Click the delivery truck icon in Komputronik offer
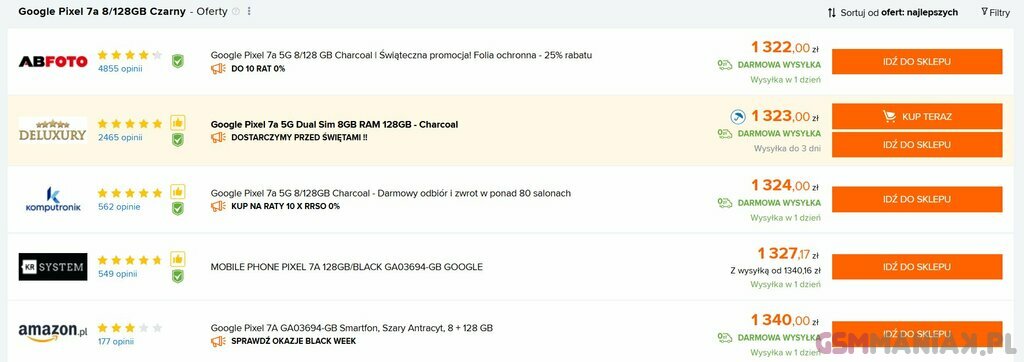The width and height of the screenshot is (1024, 362). tap(725, 203)
